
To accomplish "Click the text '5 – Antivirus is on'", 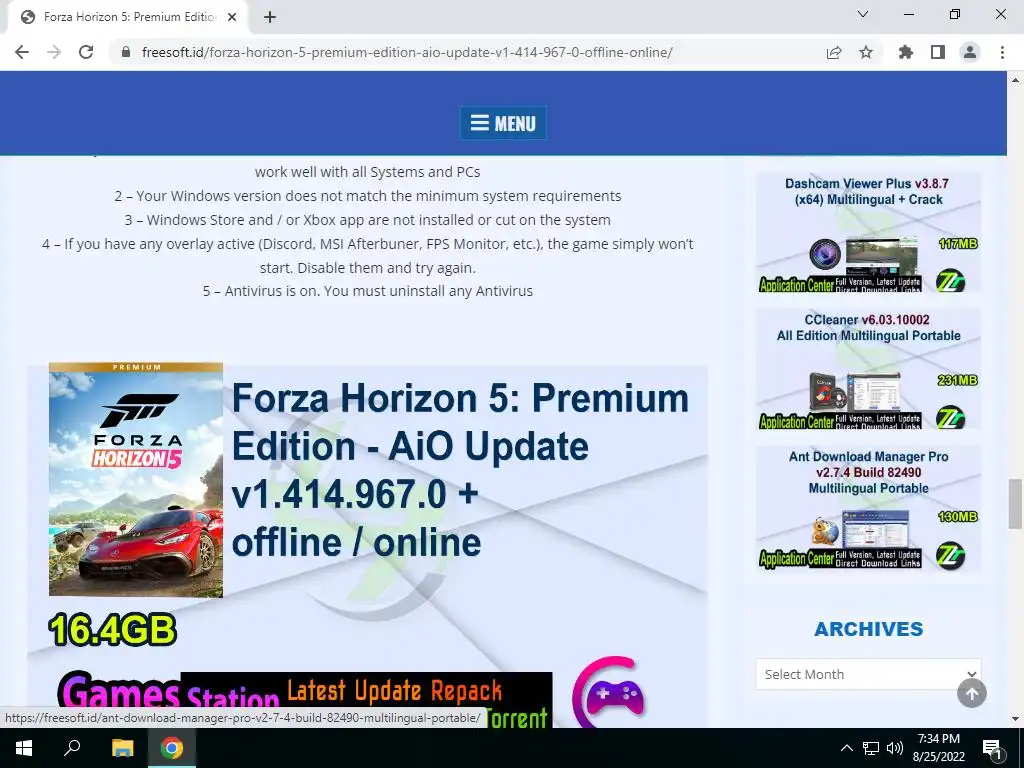I will (x=261, y=291).
